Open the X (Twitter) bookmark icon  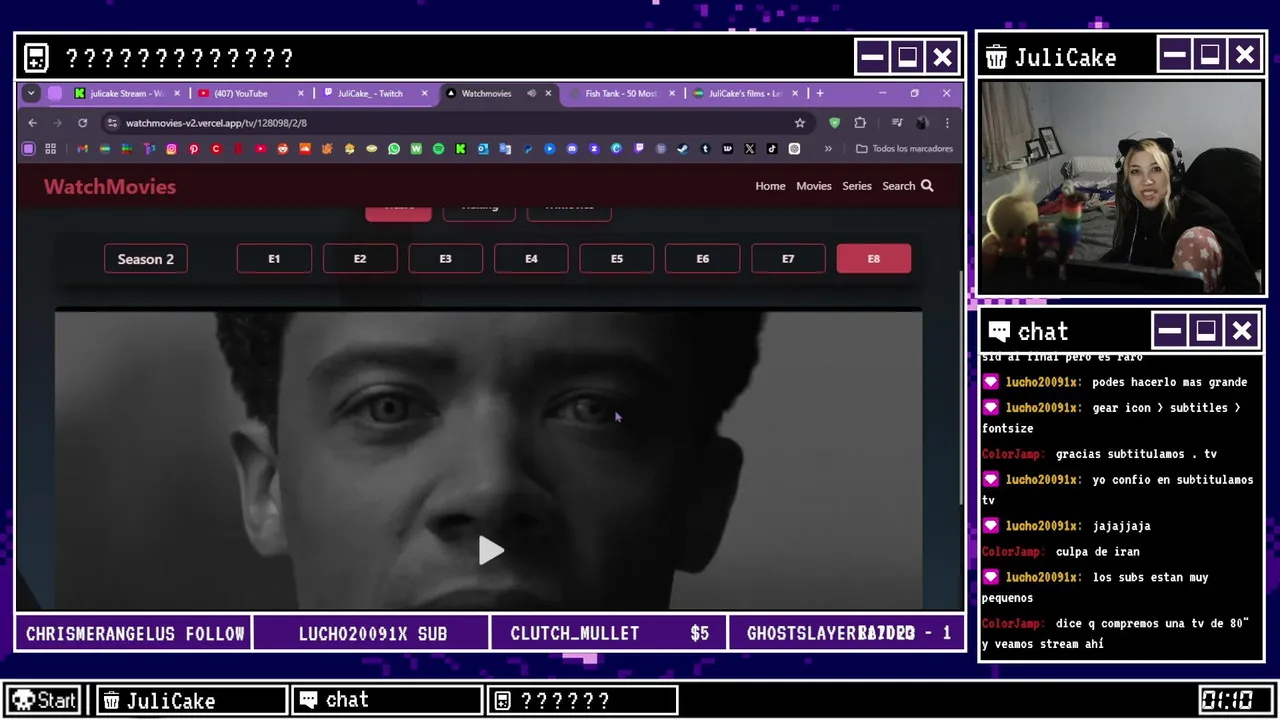point(749,149)
